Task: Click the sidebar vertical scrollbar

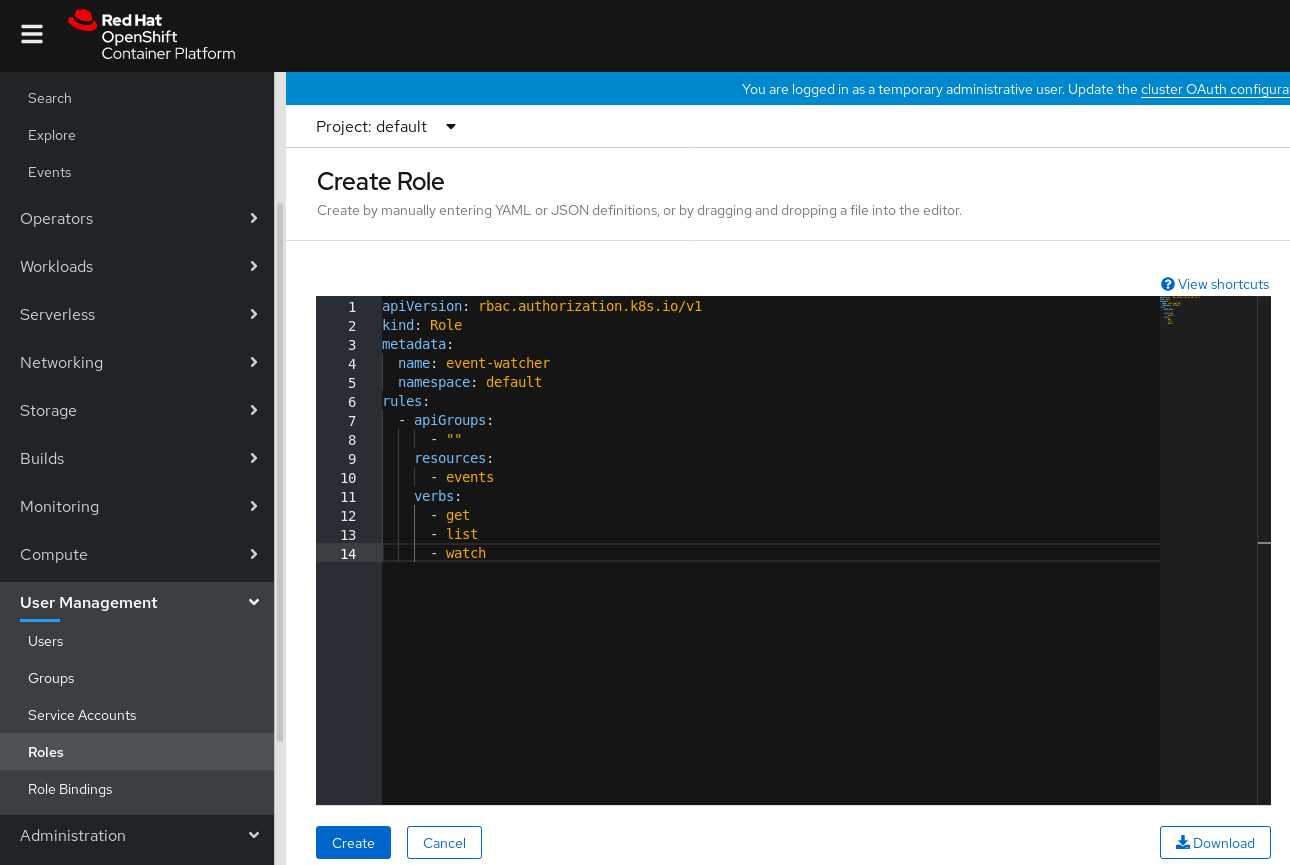Action: click(280, 470)
